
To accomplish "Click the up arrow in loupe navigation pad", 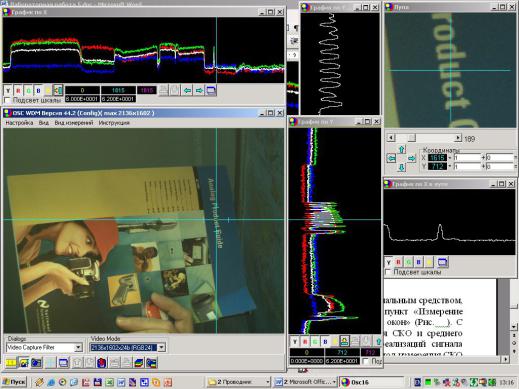I will [401, 149].
